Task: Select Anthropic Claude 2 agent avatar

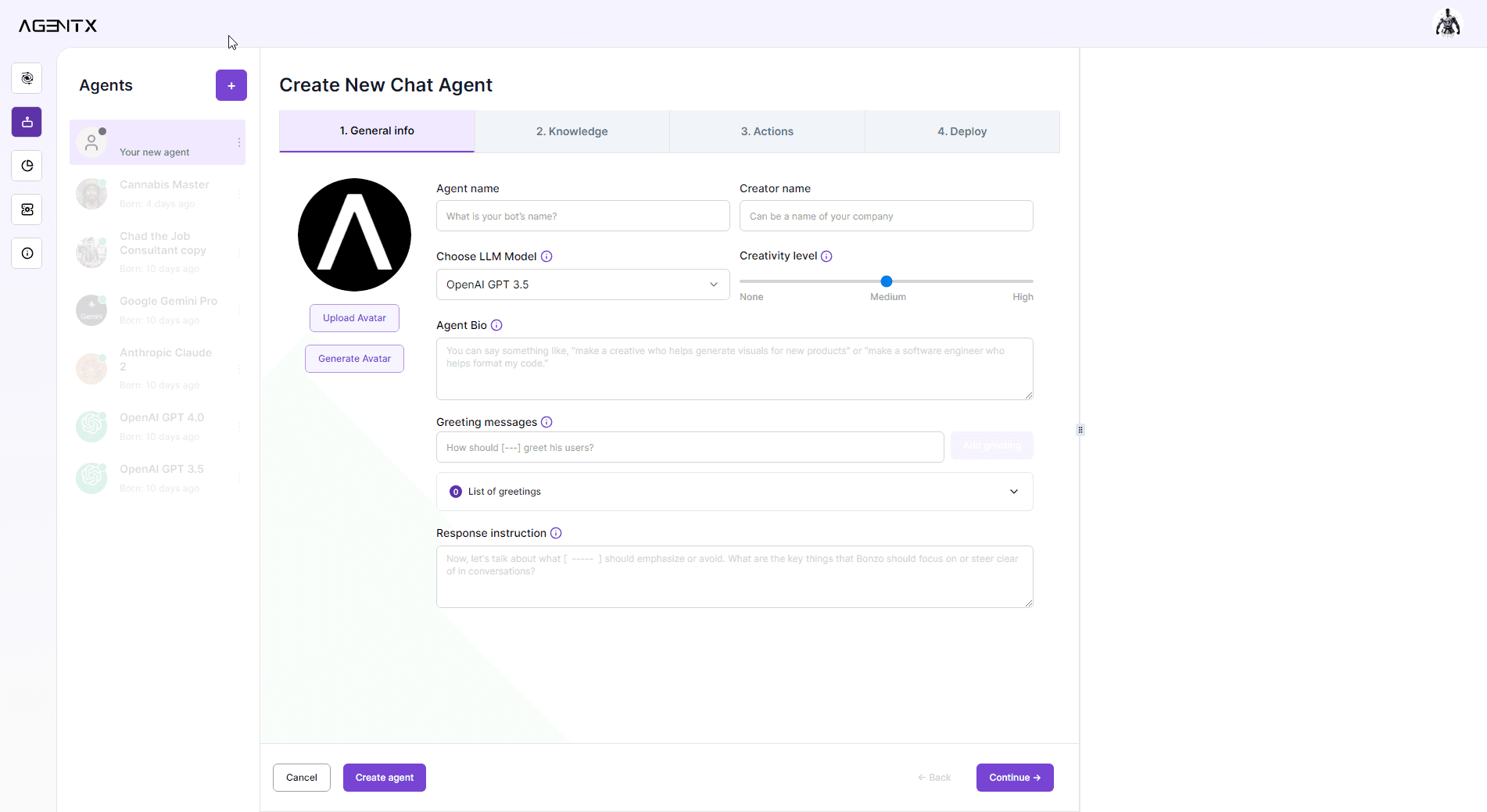Action: pyautogui.click(x=91, y=369)
